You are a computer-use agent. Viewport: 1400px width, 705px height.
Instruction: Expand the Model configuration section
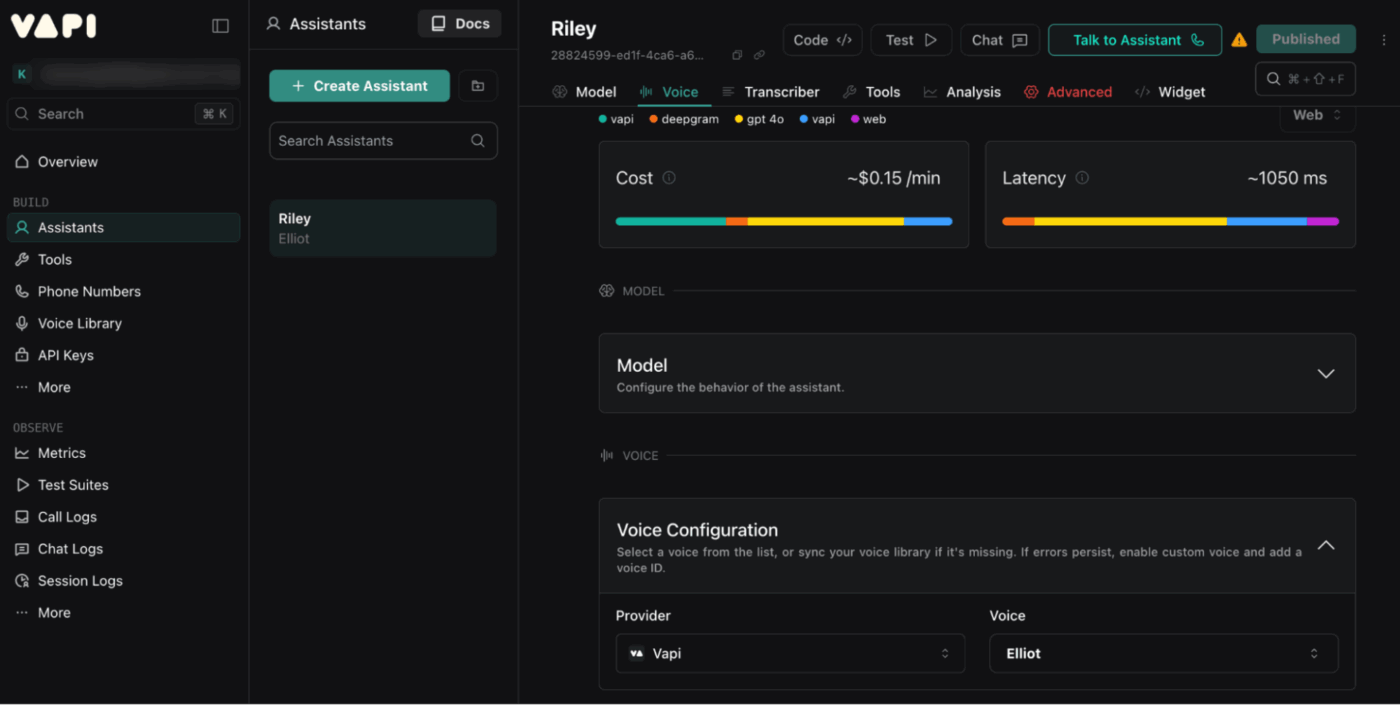pos(1325,374)
